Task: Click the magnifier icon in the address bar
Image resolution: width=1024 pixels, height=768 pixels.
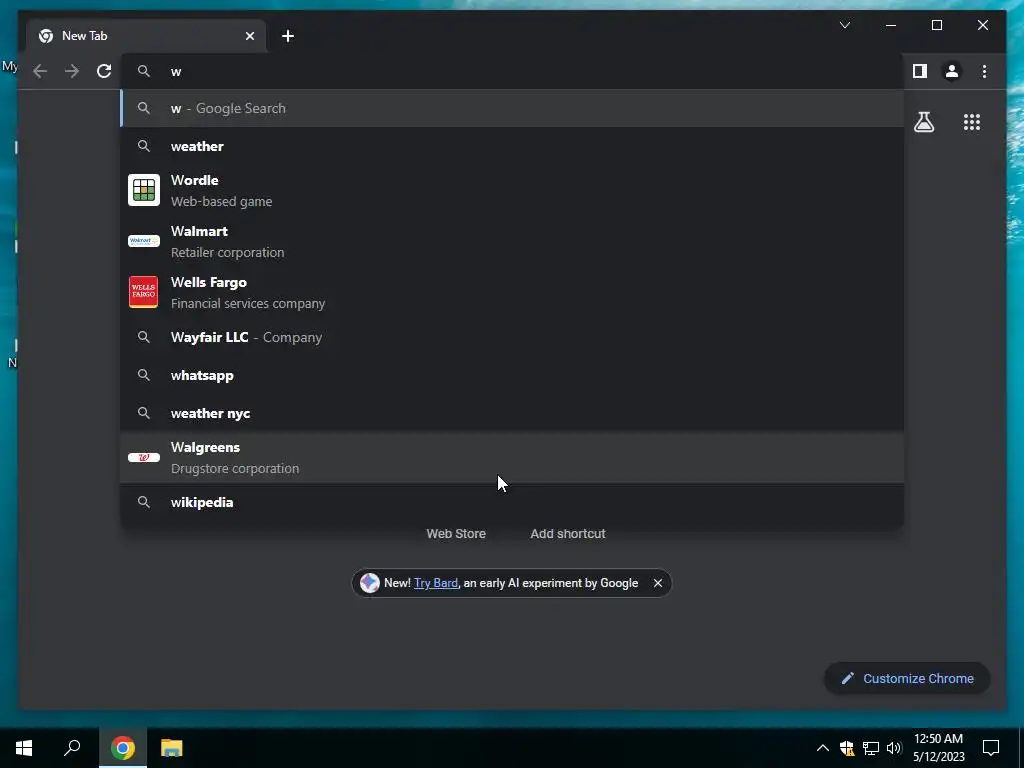Action: point(144,71)
